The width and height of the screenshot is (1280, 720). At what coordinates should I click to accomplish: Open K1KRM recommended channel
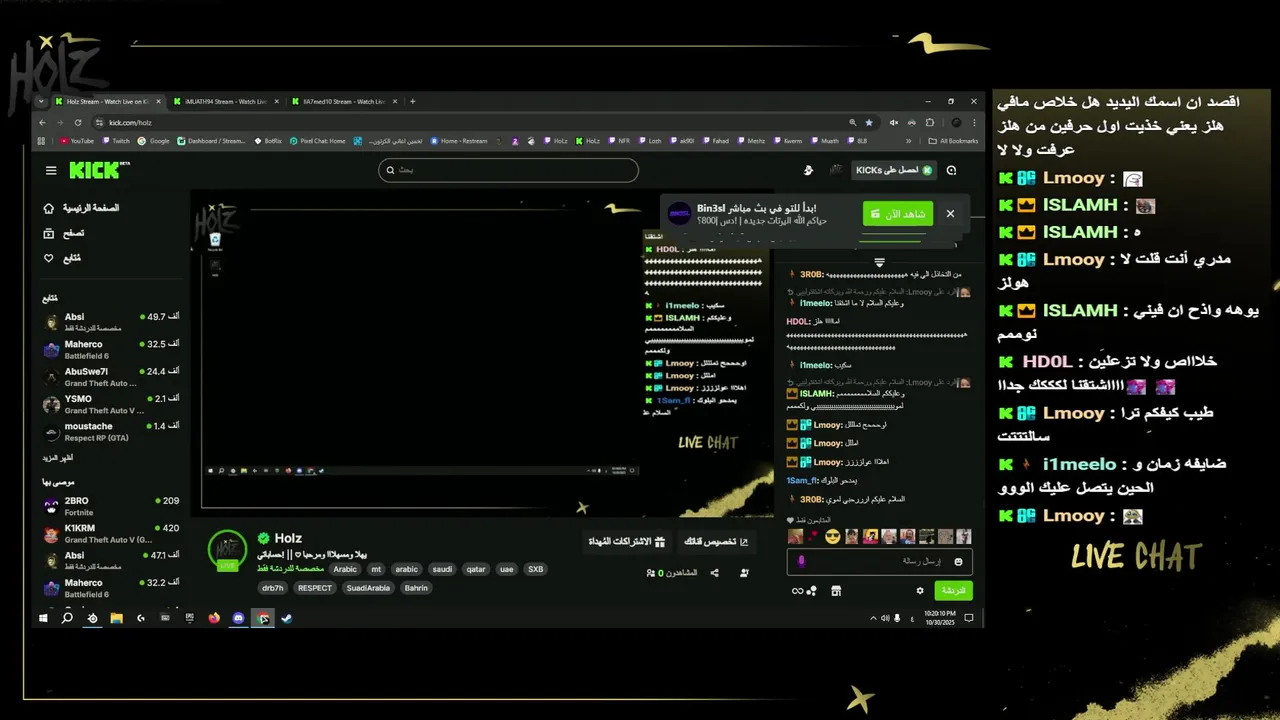point(111,534)
